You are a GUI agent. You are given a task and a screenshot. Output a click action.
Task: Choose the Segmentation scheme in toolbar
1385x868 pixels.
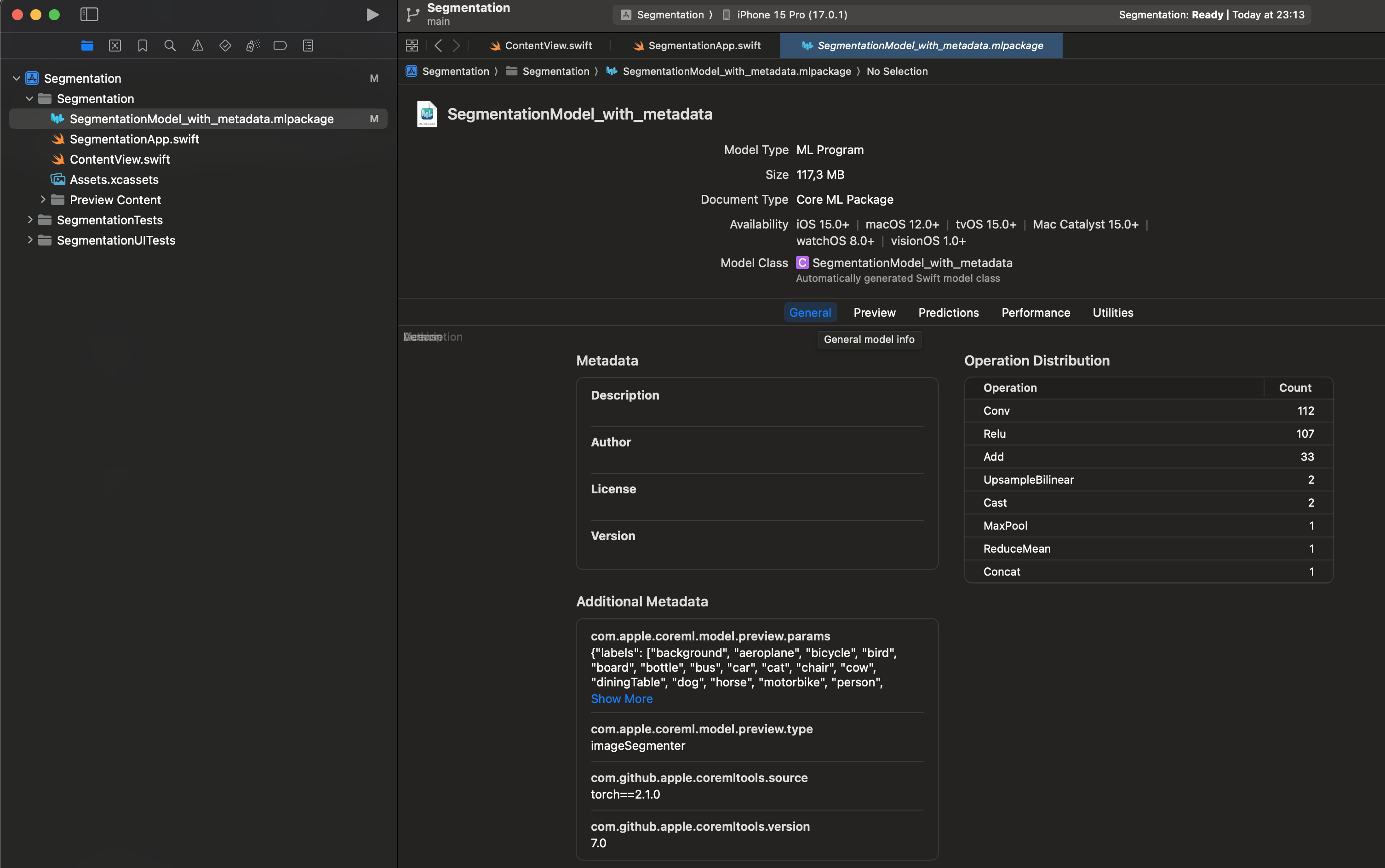[663, 15]
